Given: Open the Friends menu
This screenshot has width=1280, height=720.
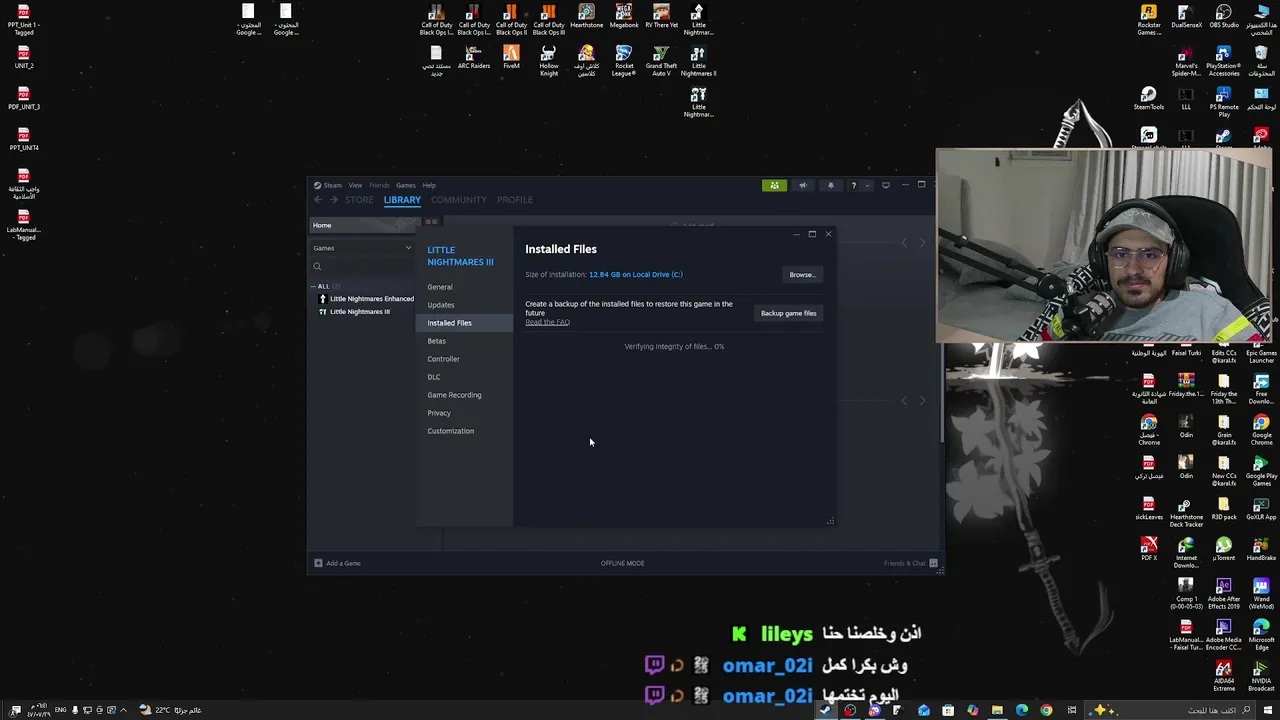Looking at the screenshot, I should tap(379, 185).
